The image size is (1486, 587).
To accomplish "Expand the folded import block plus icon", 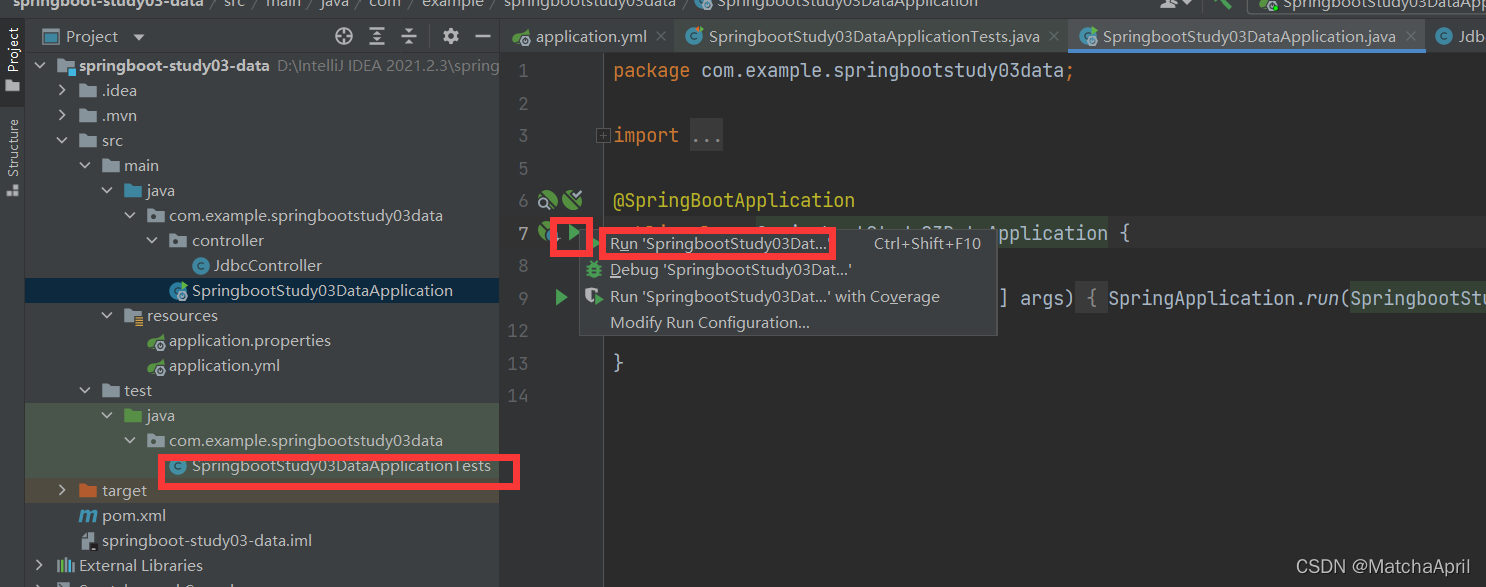I will [603, 136].
